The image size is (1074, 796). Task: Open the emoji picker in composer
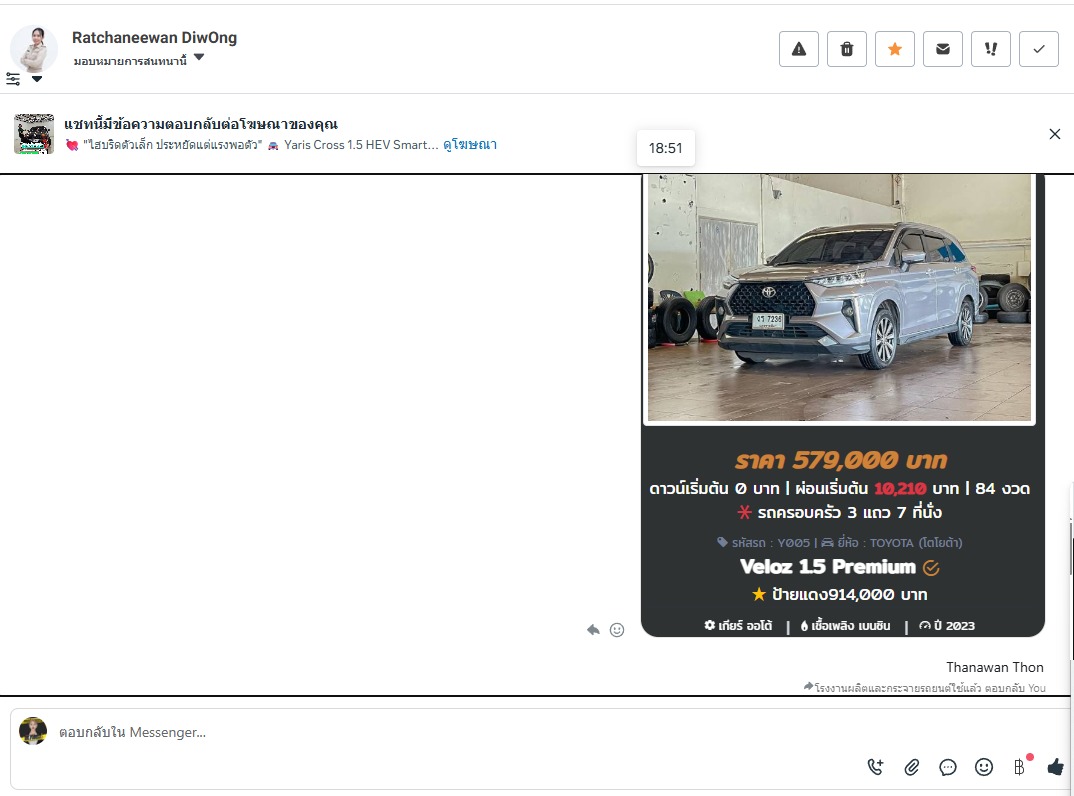click(984, 767)
